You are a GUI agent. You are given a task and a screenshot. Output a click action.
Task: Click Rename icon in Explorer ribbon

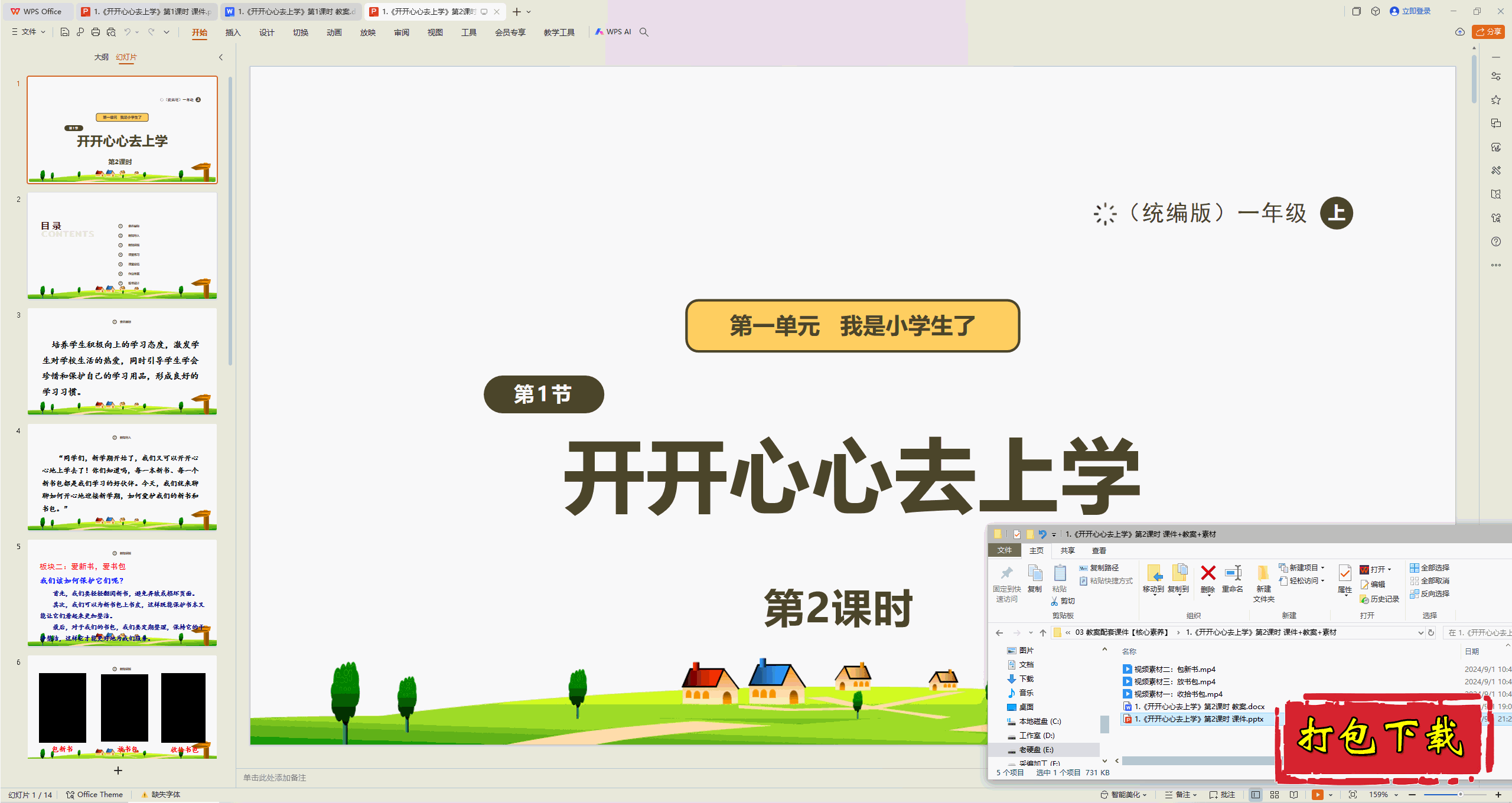click(1233, 579)
